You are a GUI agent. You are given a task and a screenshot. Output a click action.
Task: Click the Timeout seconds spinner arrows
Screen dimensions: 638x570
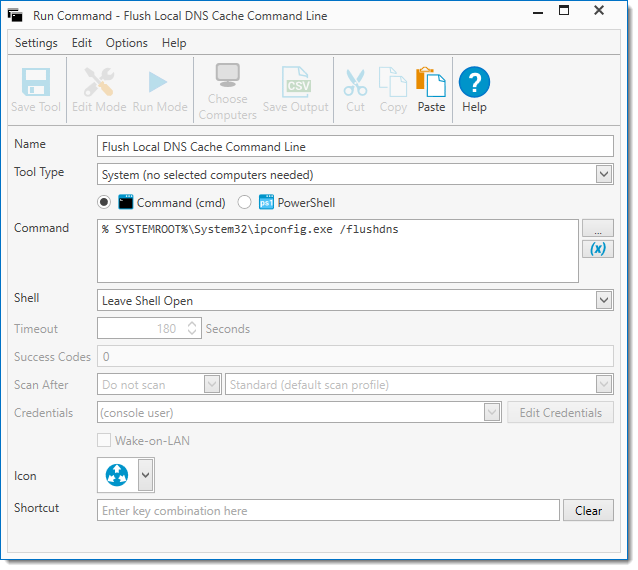pos(192,328)
